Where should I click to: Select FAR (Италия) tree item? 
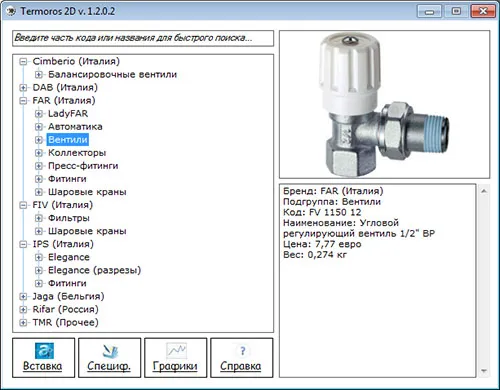pos(64,101)
